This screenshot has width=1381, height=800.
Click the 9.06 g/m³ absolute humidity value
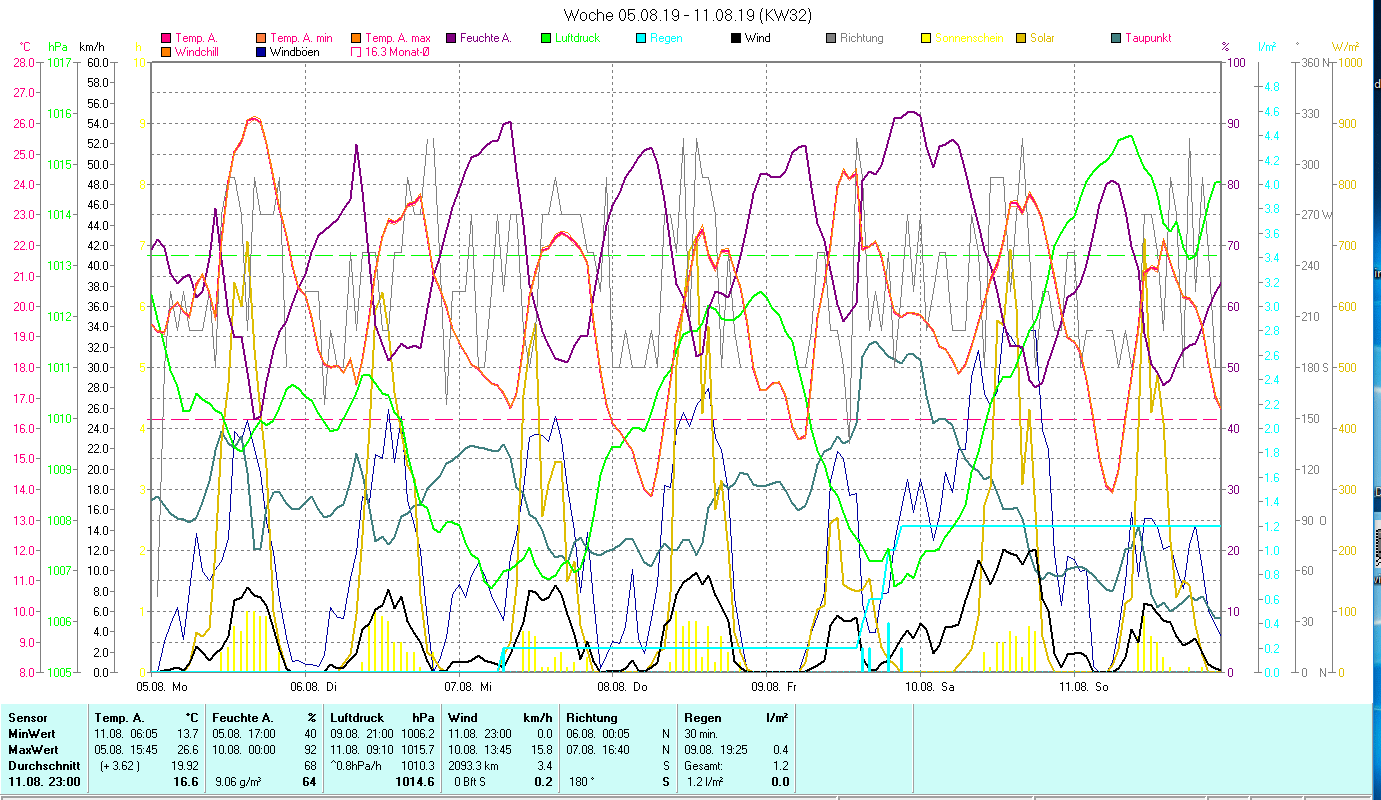coord(238,782)
